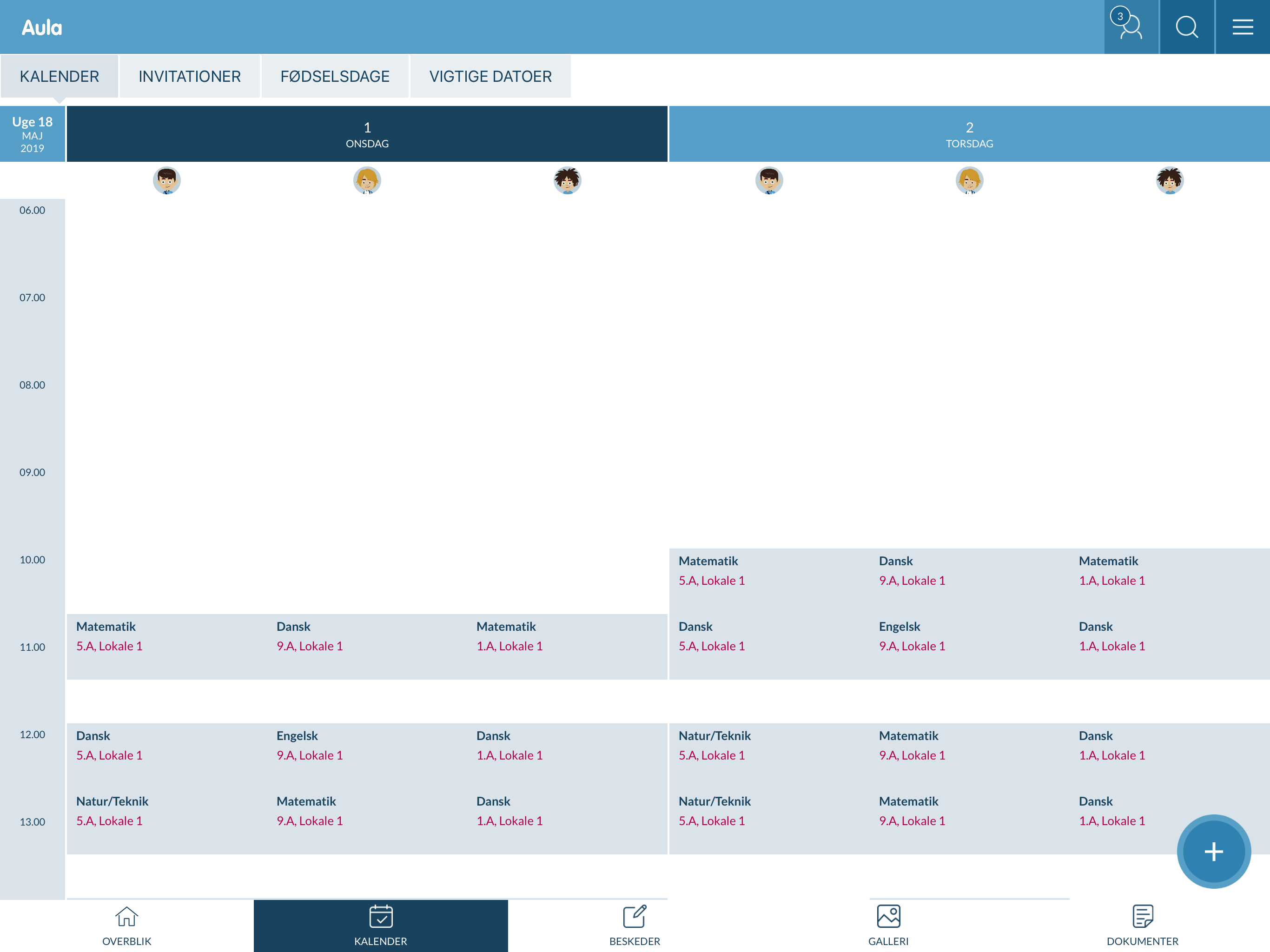Open the hamburger menu

point(1242,27)
